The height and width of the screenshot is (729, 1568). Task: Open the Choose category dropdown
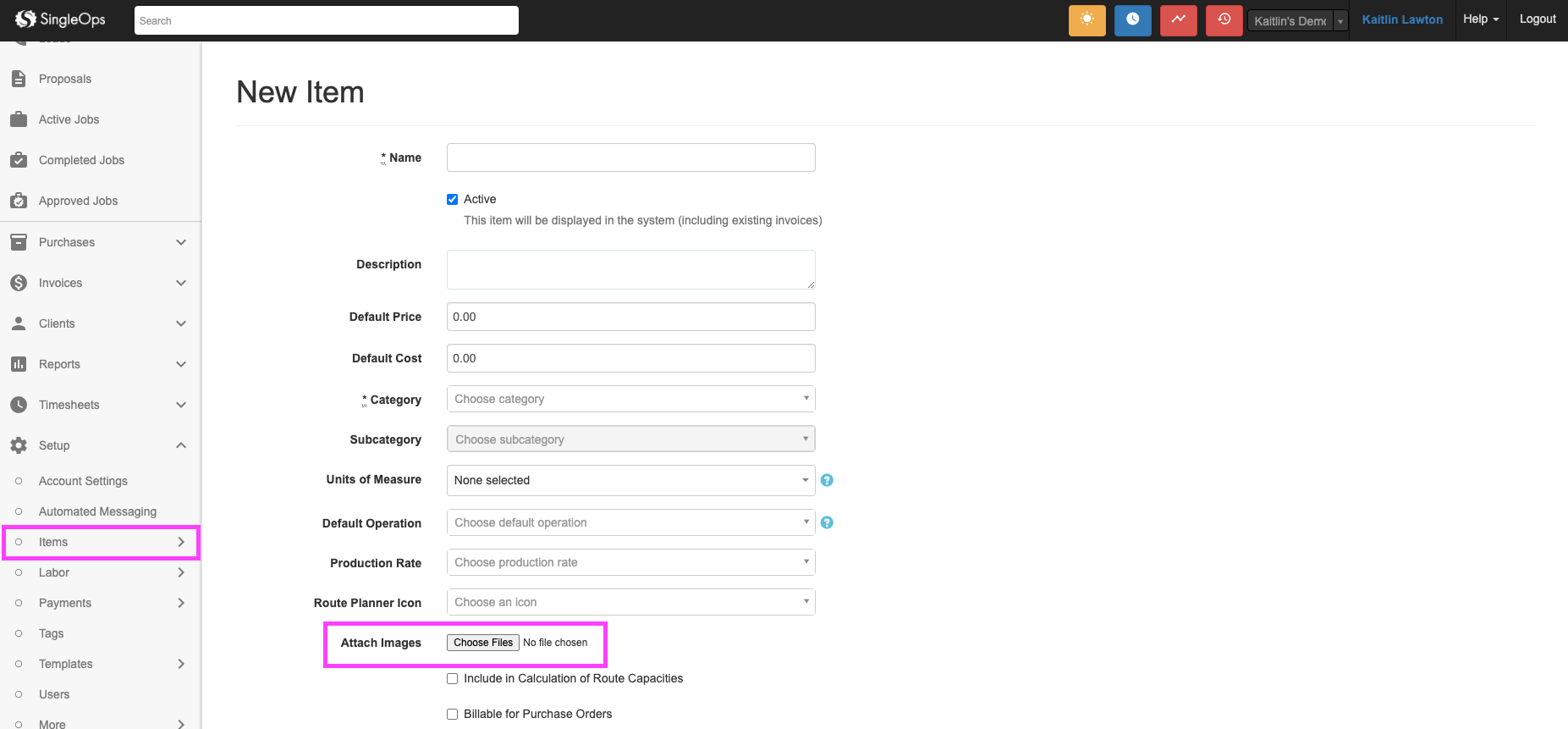click(x=630, y=399)
